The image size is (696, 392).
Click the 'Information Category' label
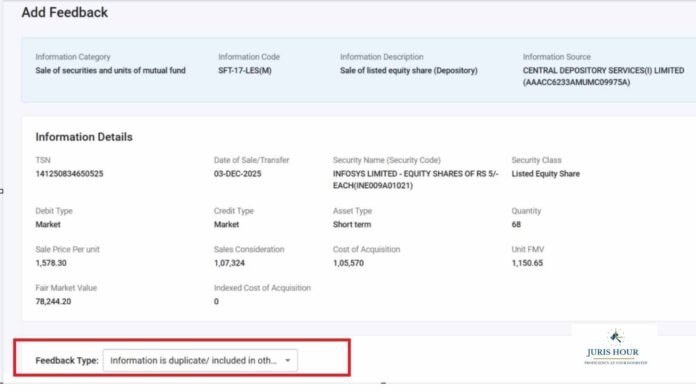[x=73, y=57]
